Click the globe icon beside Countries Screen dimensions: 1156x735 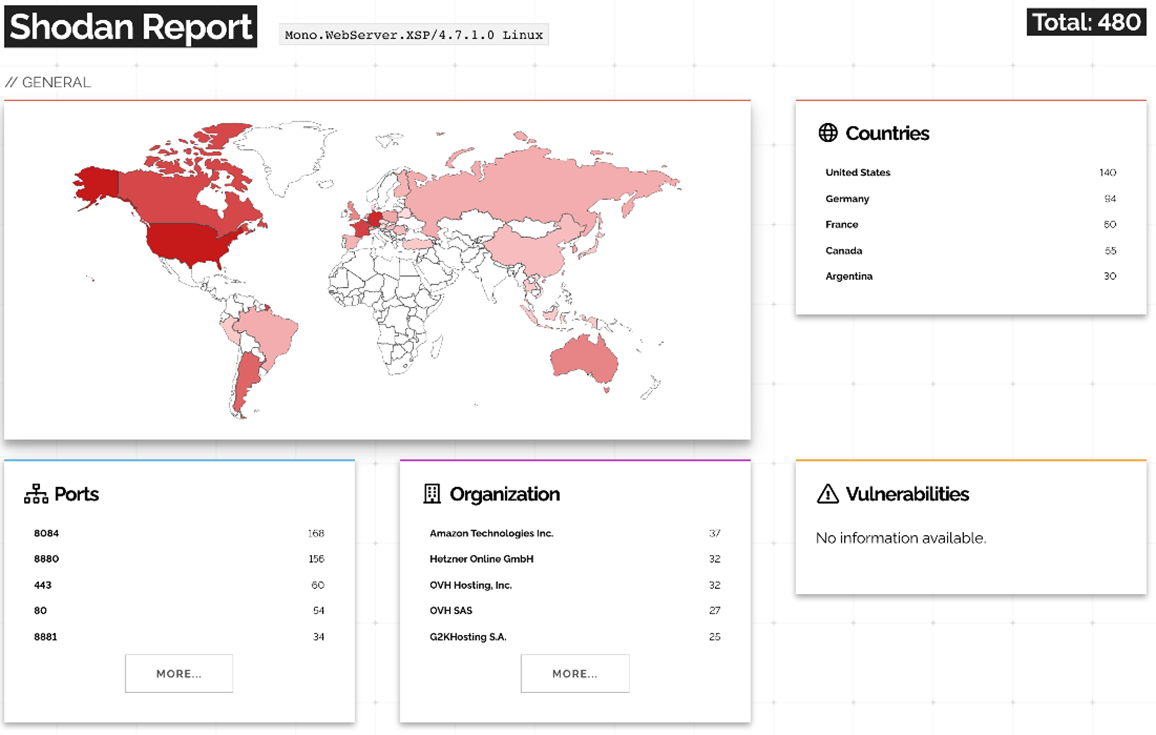coord(827,133)
